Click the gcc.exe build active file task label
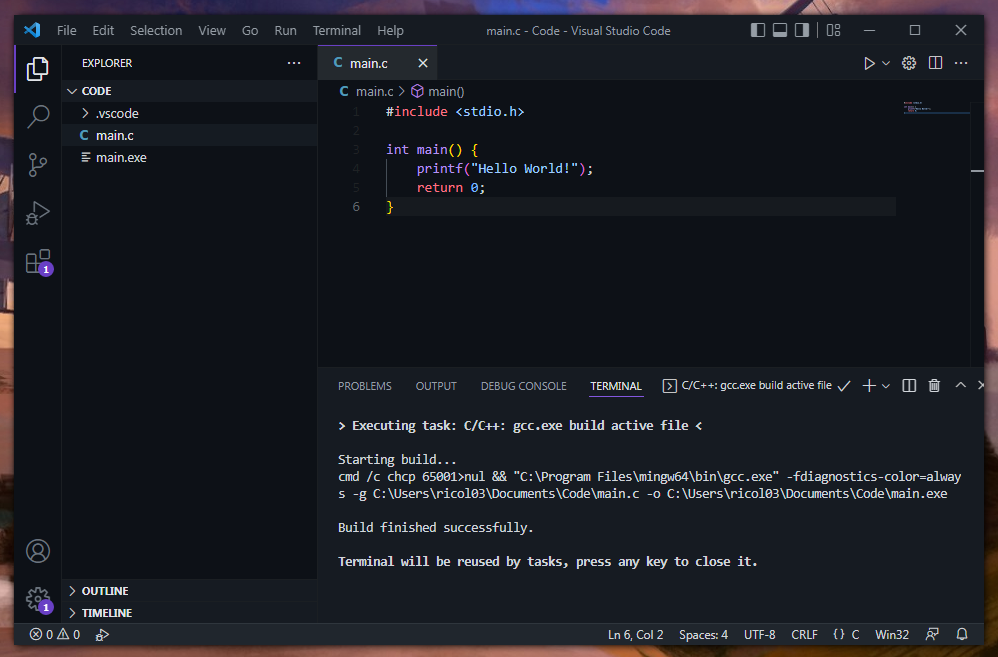The width and height of the screenshot is (998, 657). click(756, 385)
